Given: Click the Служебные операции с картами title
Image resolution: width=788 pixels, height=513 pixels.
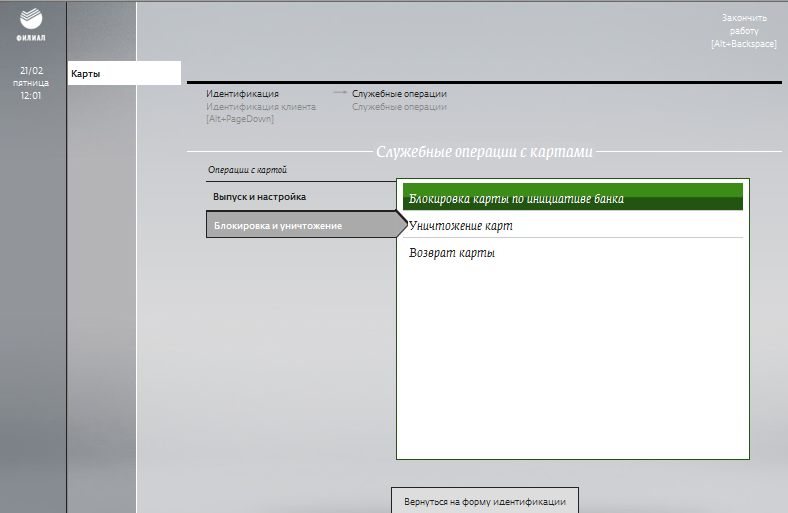Looking at the screenshot, I should pyautogui.click(x=484, y=151).
